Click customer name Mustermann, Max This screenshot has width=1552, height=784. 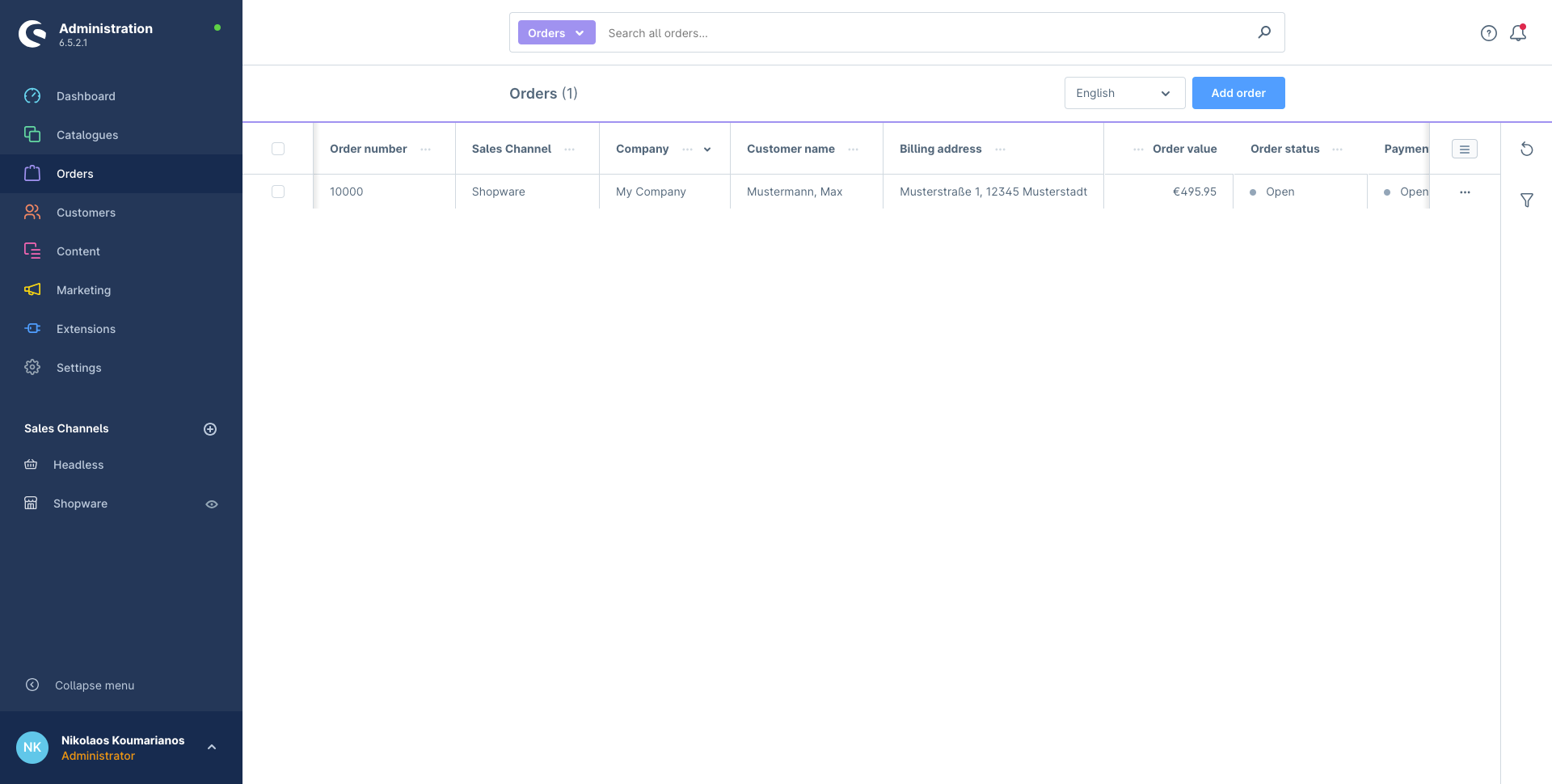[795, 192]
